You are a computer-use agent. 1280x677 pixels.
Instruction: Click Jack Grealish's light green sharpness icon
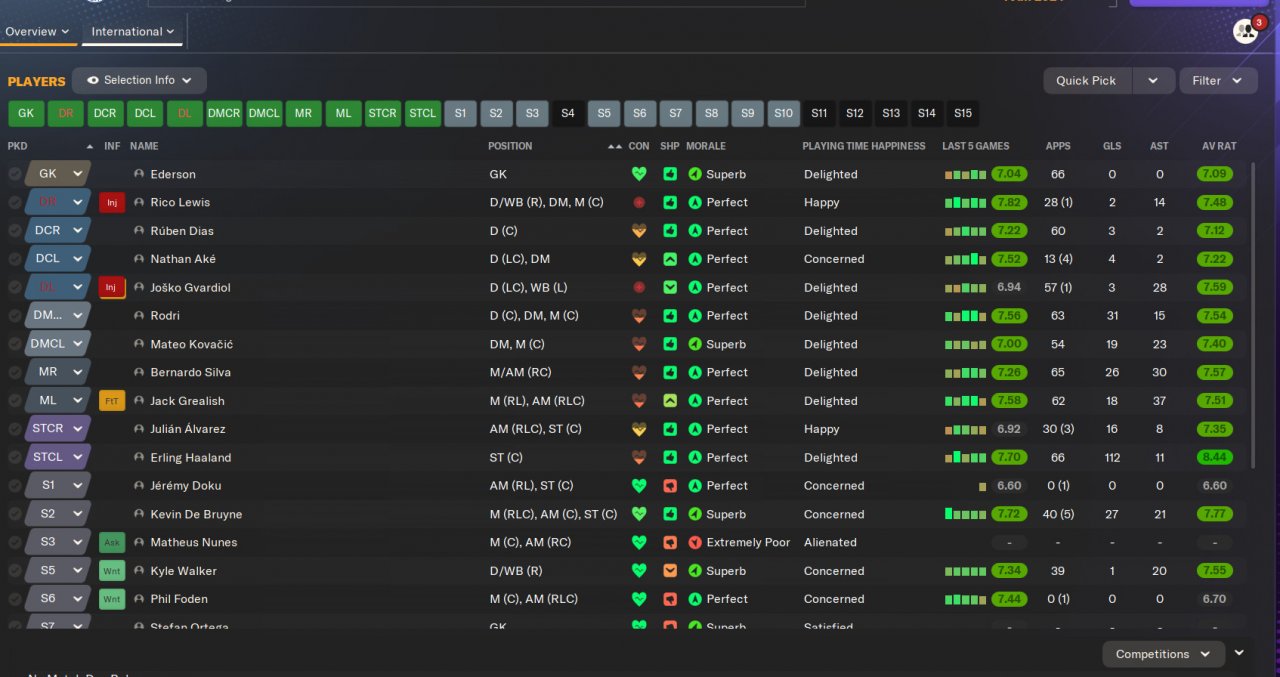pos(670,401)
